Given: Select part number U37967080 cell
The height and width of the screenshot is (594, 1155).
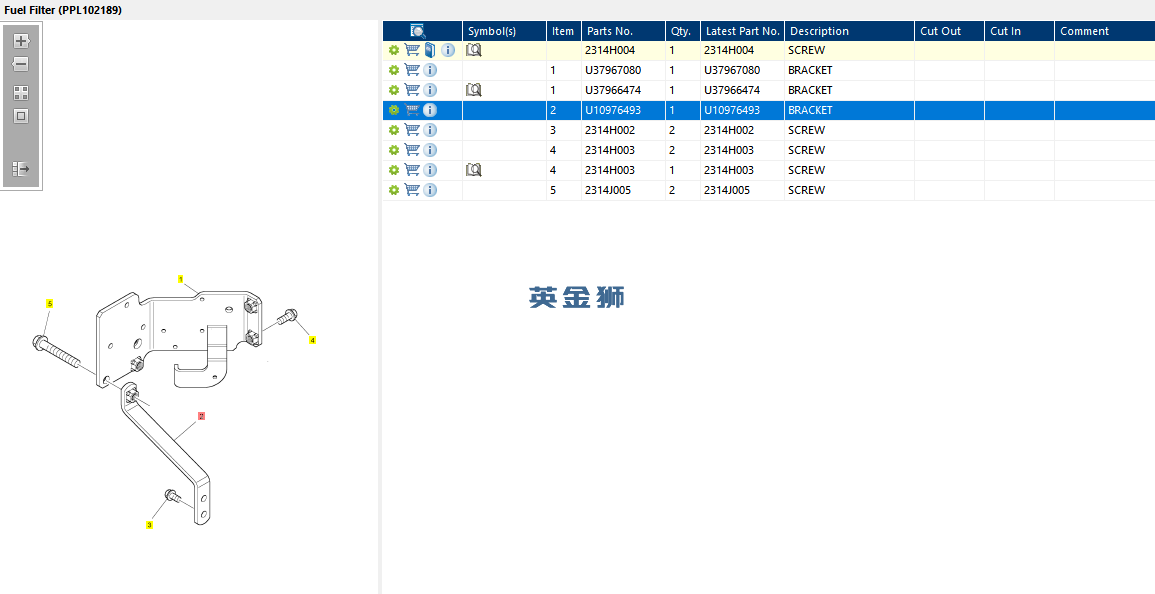Looking at the screenshot, I should click(613, 70).
